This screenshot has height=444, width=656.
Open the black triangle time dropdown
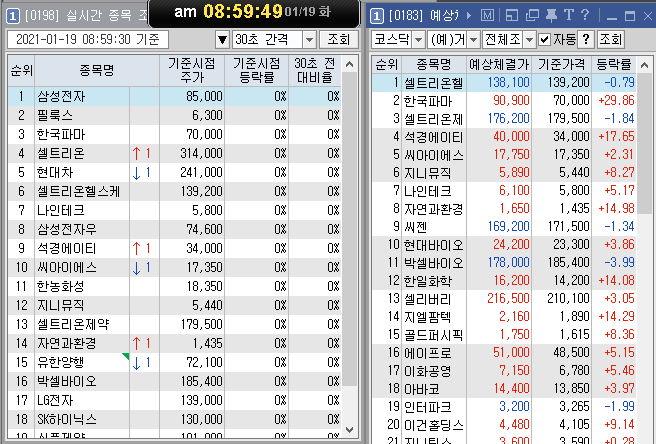[x=223, y=40]
